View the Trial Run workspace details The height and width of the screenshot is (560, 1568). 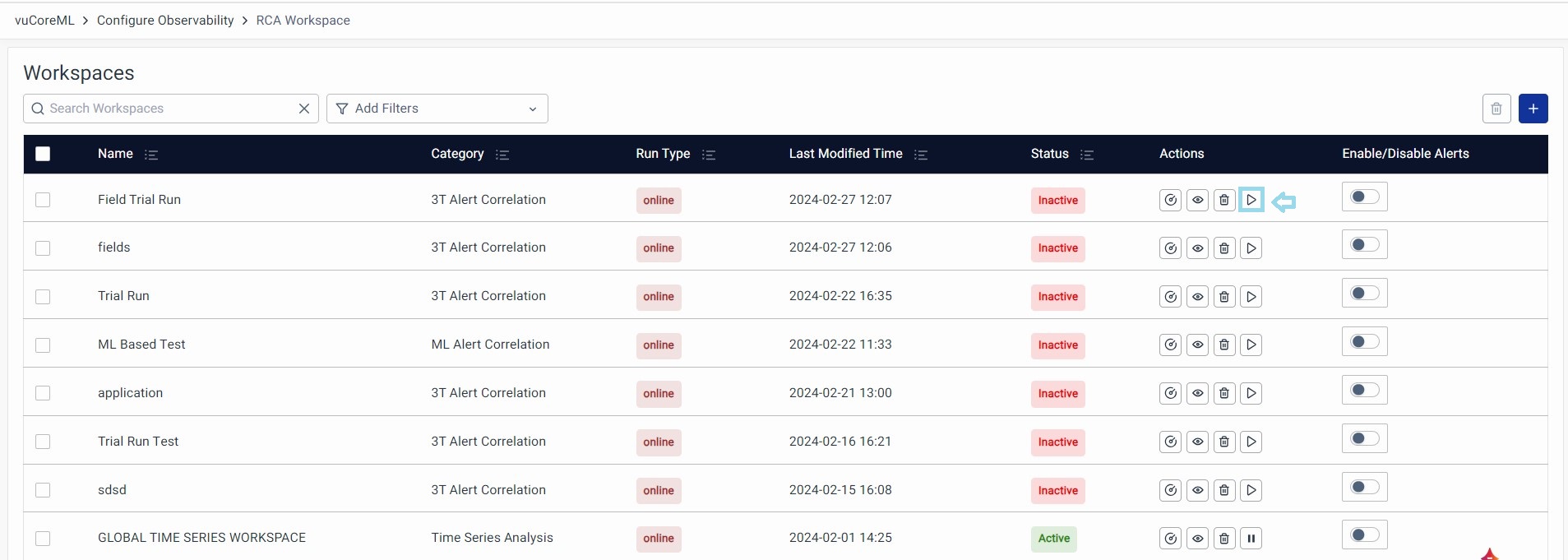pyautogui.click(x=1197, y=297)
